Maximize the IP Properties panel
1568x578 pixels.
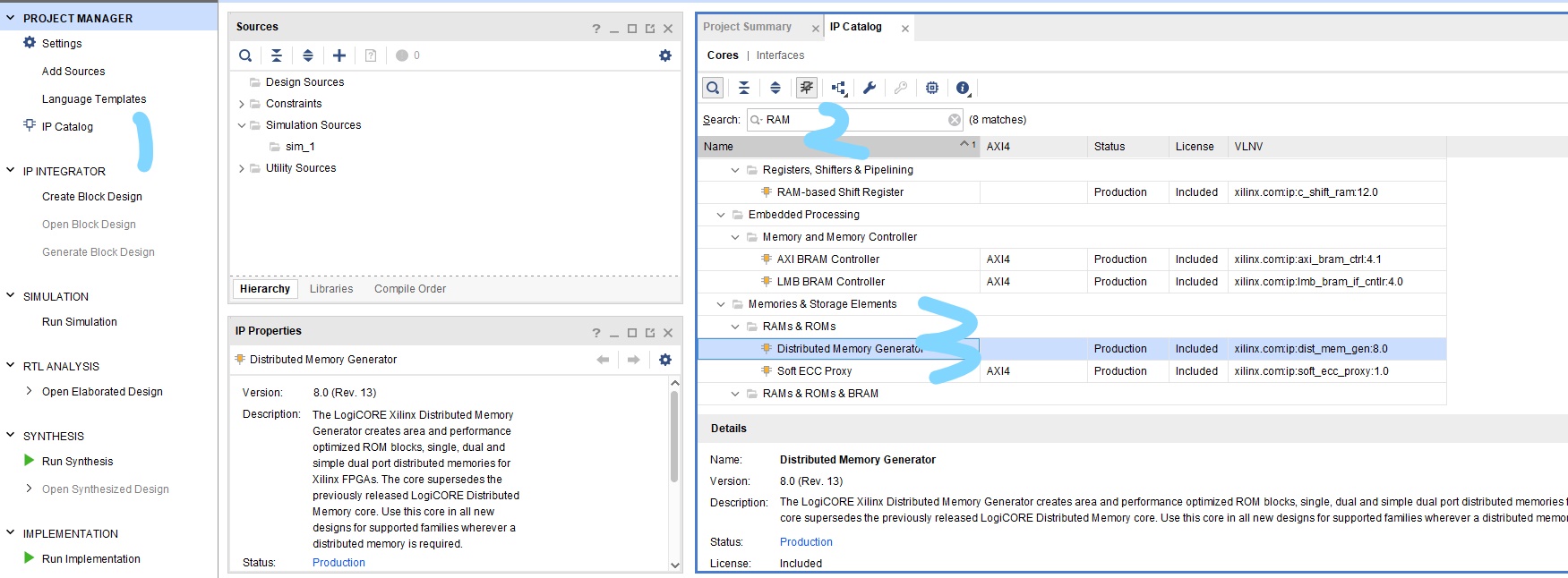632,333
